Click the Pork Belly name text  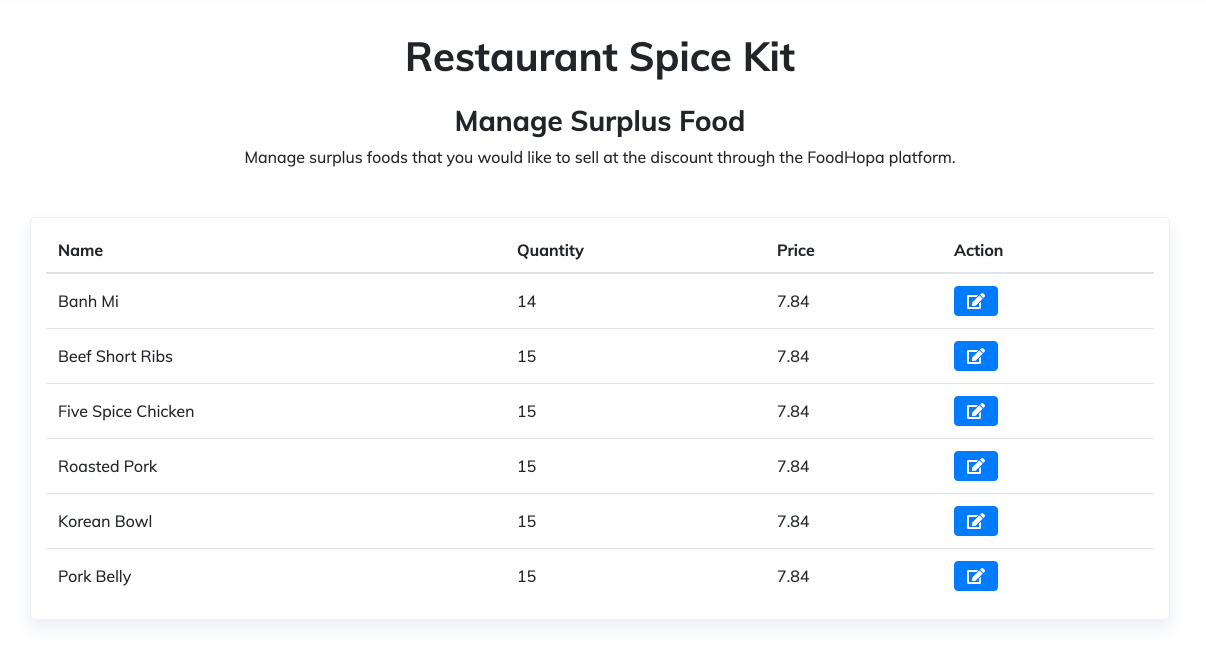click(x=94, y=576)
